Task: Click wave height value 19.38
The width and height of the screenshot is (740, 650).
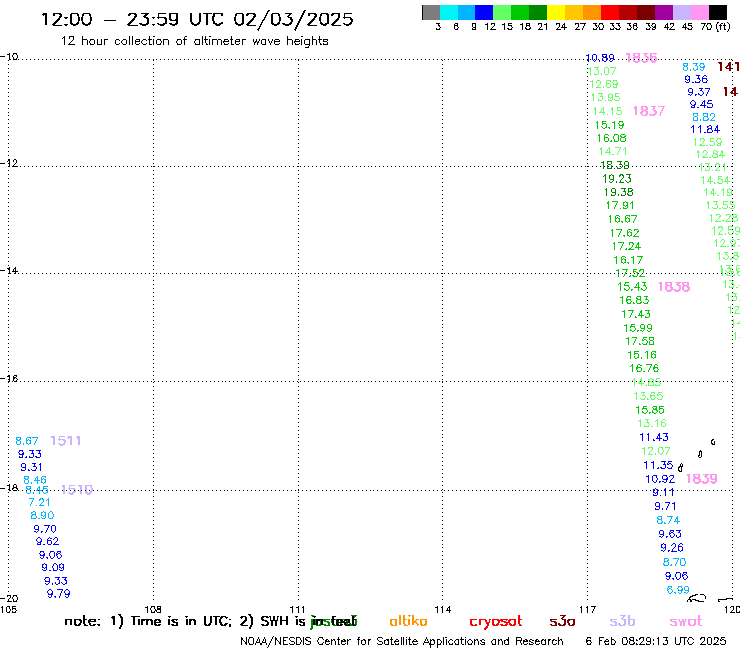Action: 618,192
